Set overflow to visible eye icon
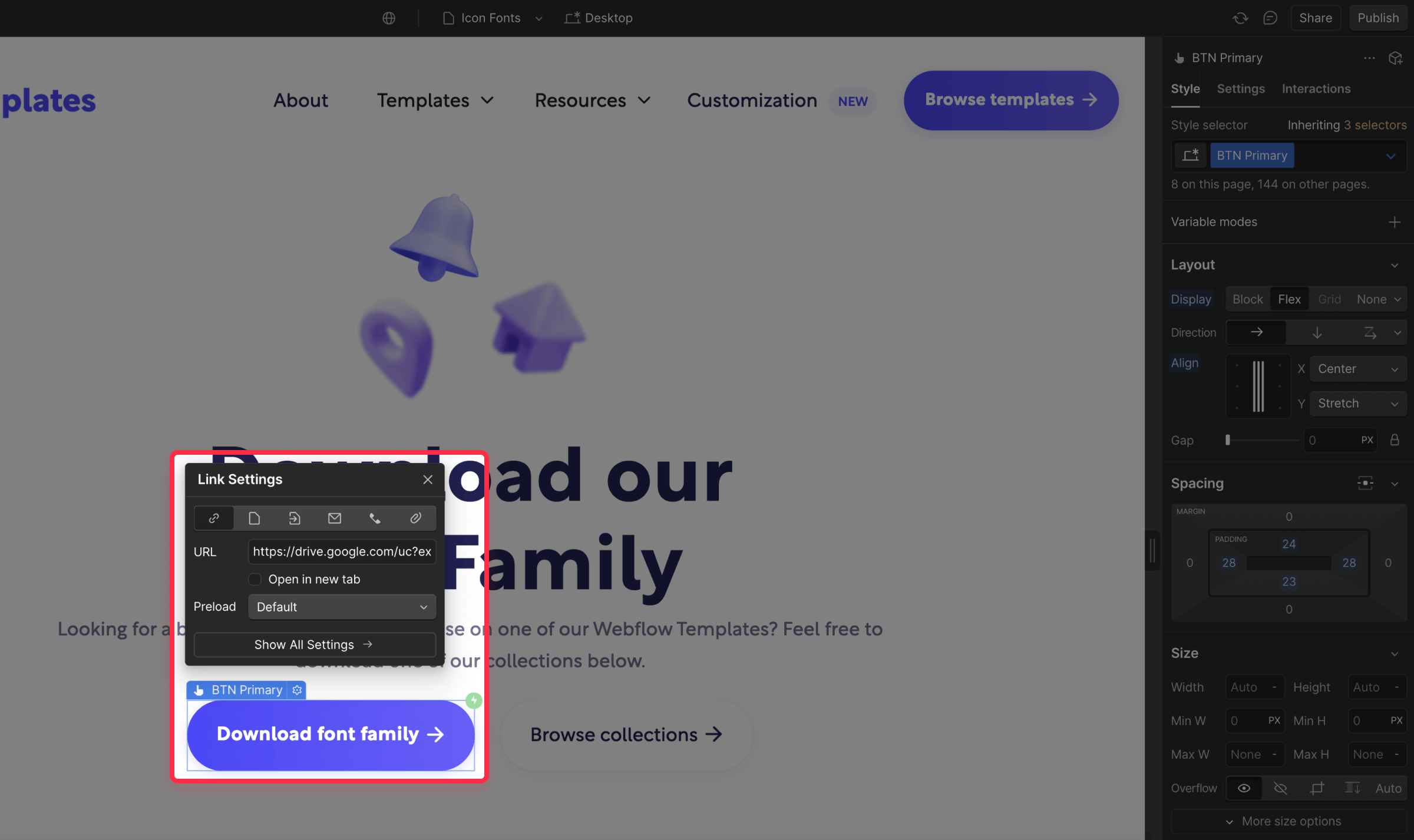The image size is (1414, 840). (x=1244, y=788)
